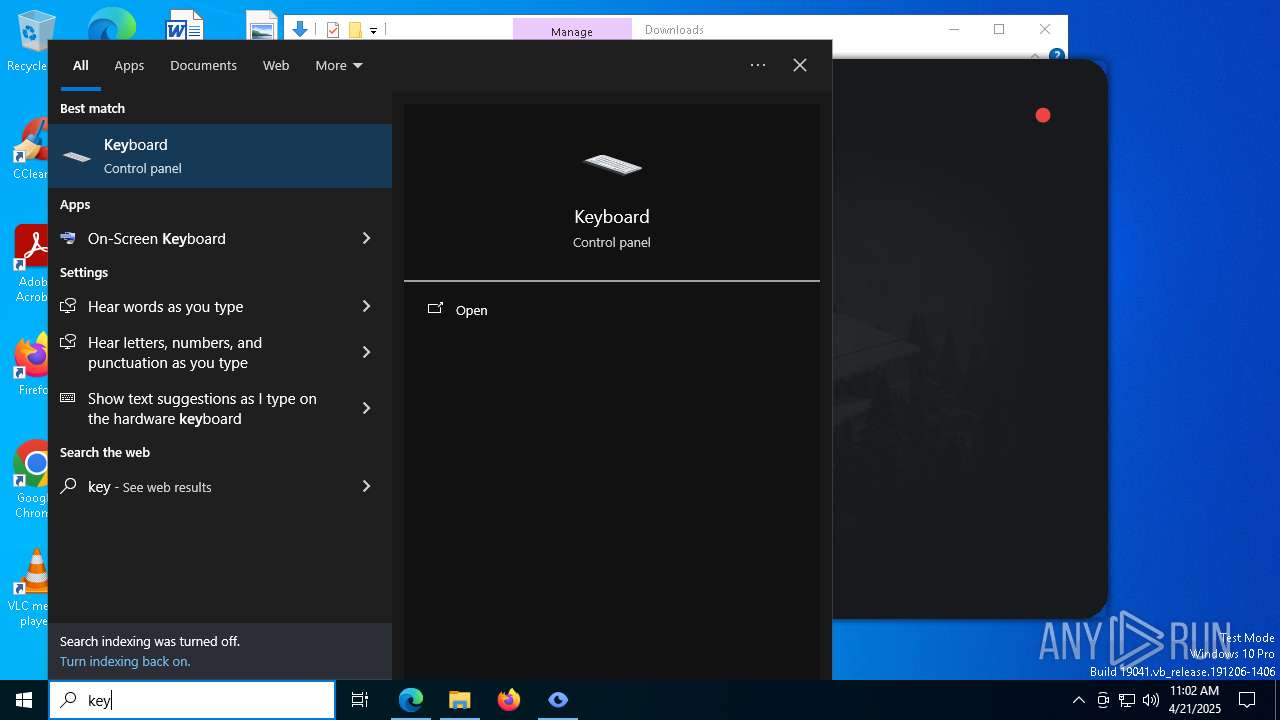Open Show text suggestions on hardware keyboard

tap(200, 408)
